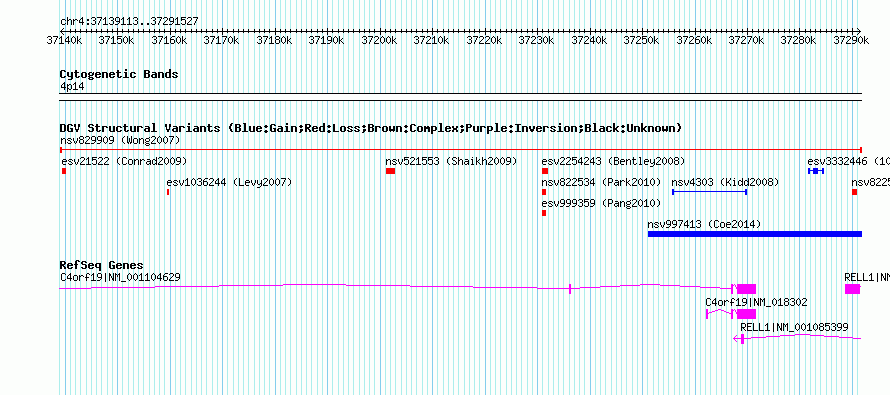The height and width of the screenshot is (395, 890).
Task: Click the 4p14 band label
Action: coord(72,87)
